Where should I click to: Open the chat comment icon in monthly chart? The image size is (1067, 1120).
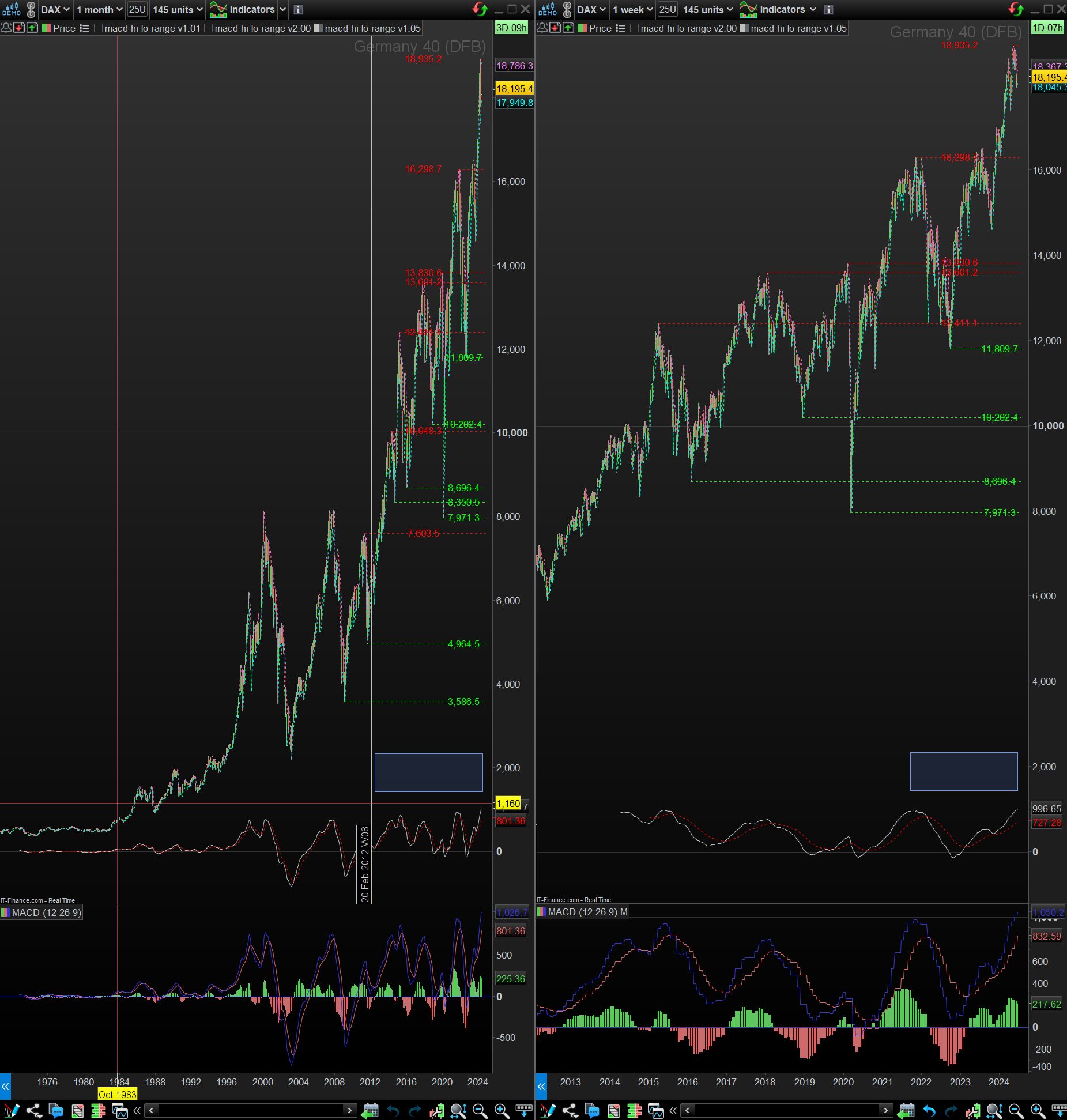56,1110
